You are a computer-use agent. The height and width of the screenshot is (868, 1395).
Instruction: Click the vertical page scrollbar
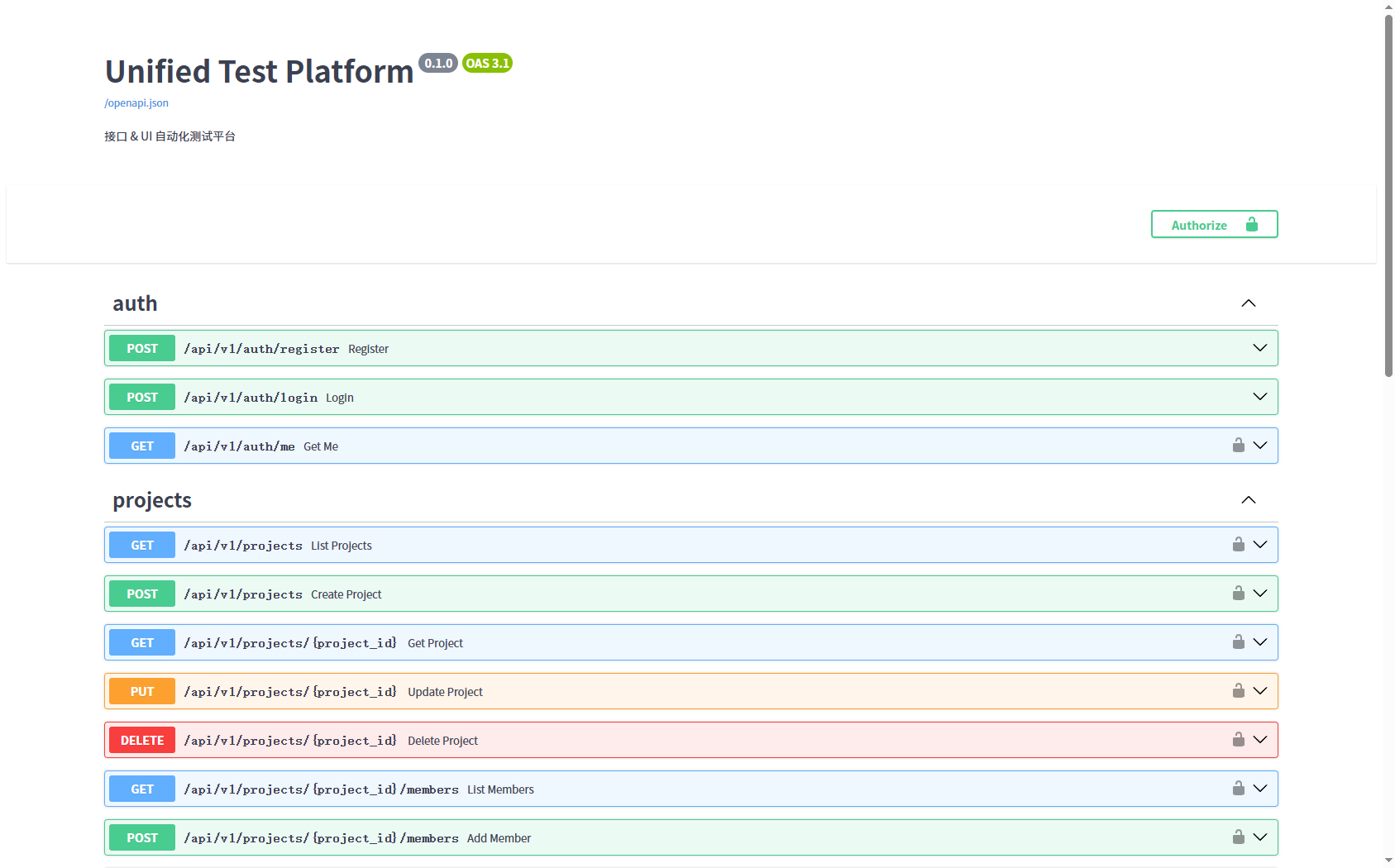1388,194
